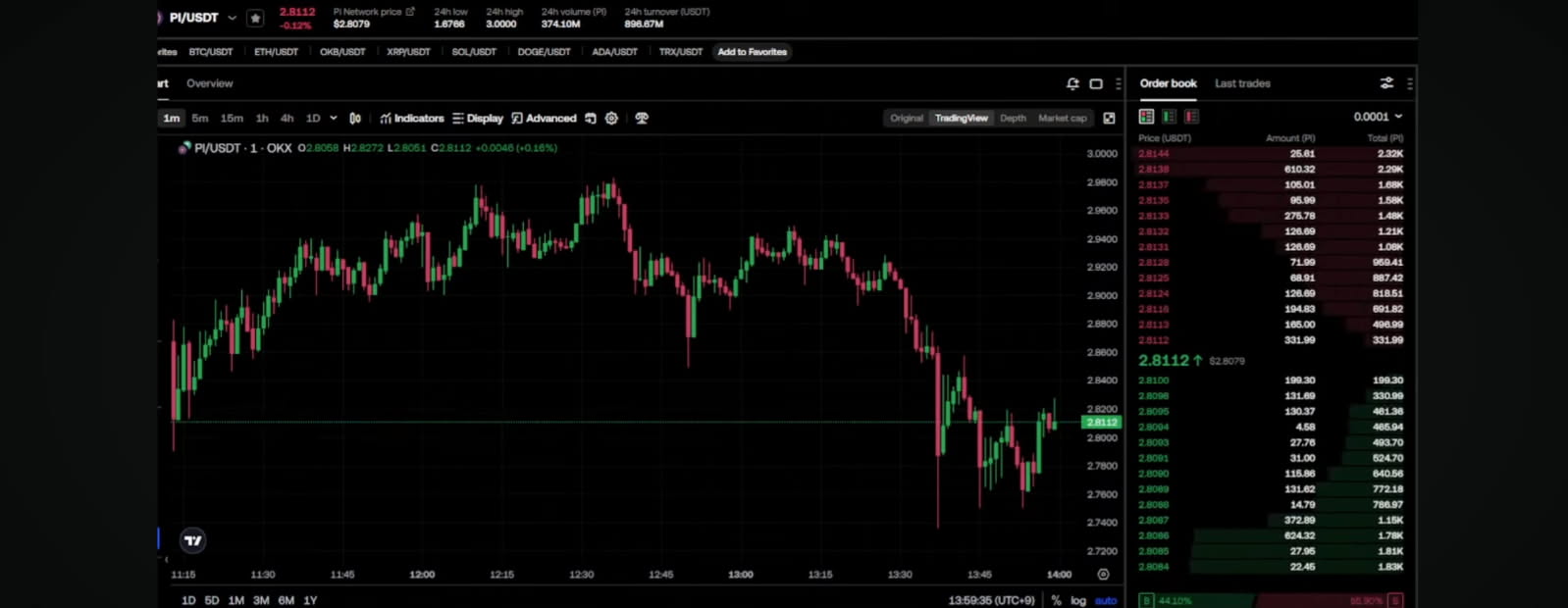This screenshot has width=1568, height=608.
Task: Open the Display options
Action: tap(478, 118)
